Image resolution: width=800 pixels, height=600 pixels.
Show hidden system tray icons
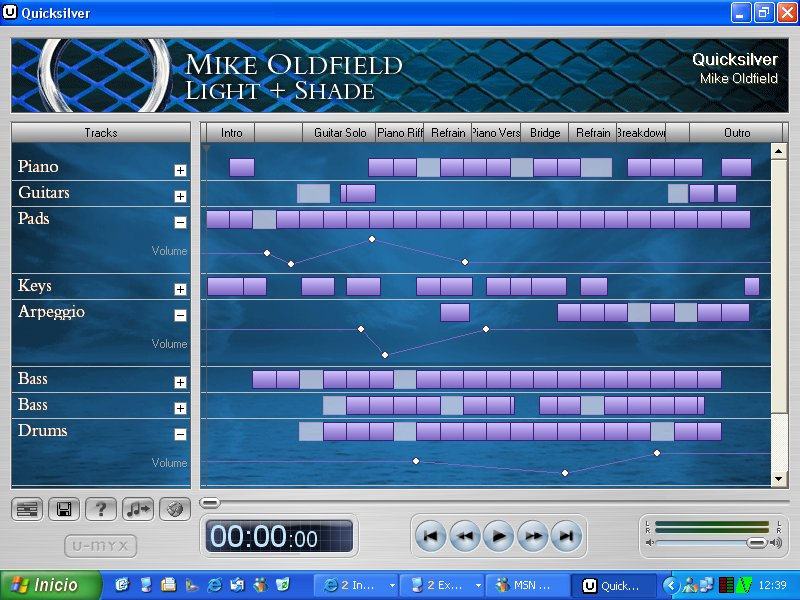(671, 585)
